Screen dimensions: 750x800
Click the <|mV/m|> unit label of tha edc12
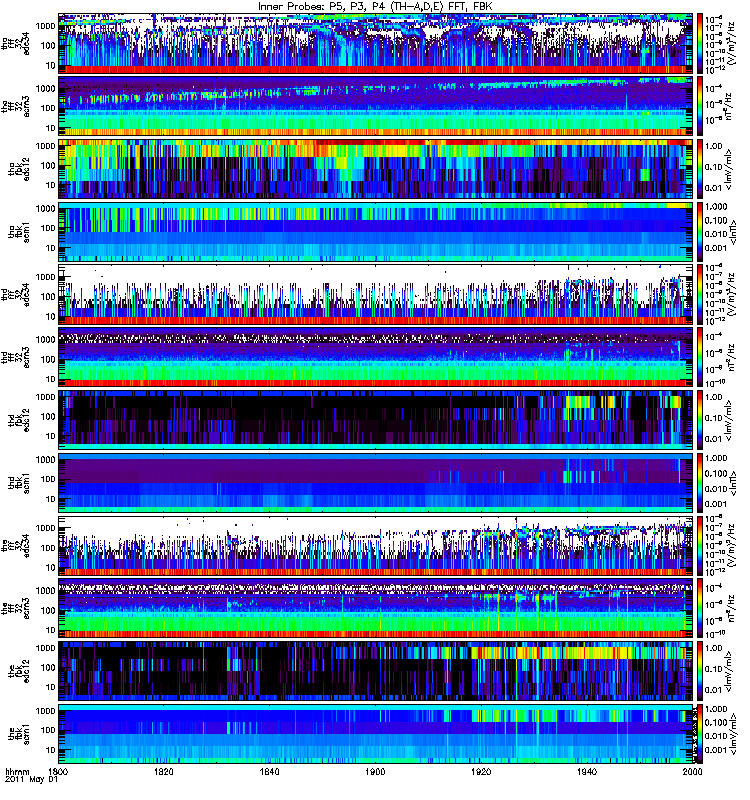click(x=729, y=169)
